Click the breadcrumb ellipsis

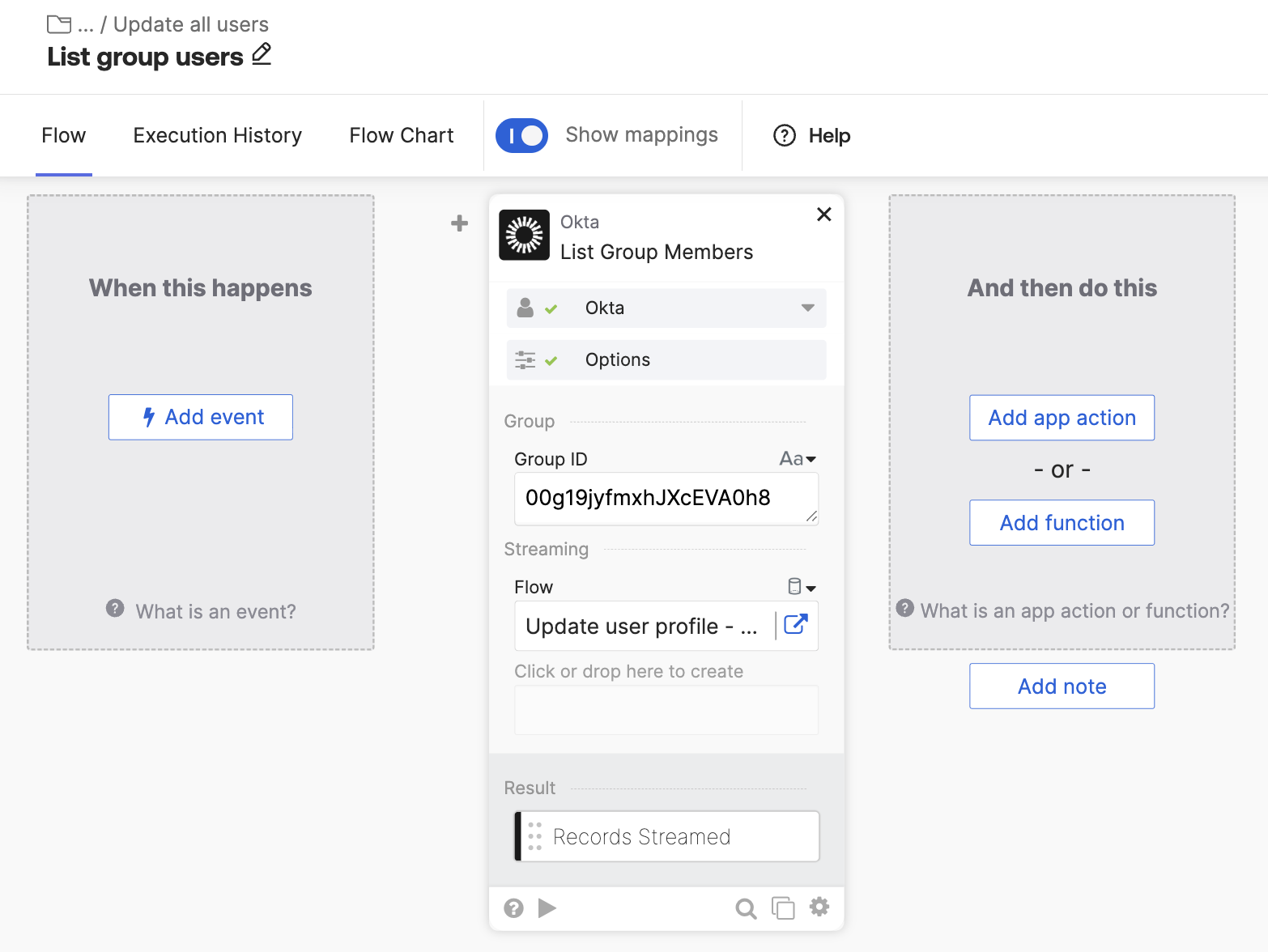tap(86, 26)
